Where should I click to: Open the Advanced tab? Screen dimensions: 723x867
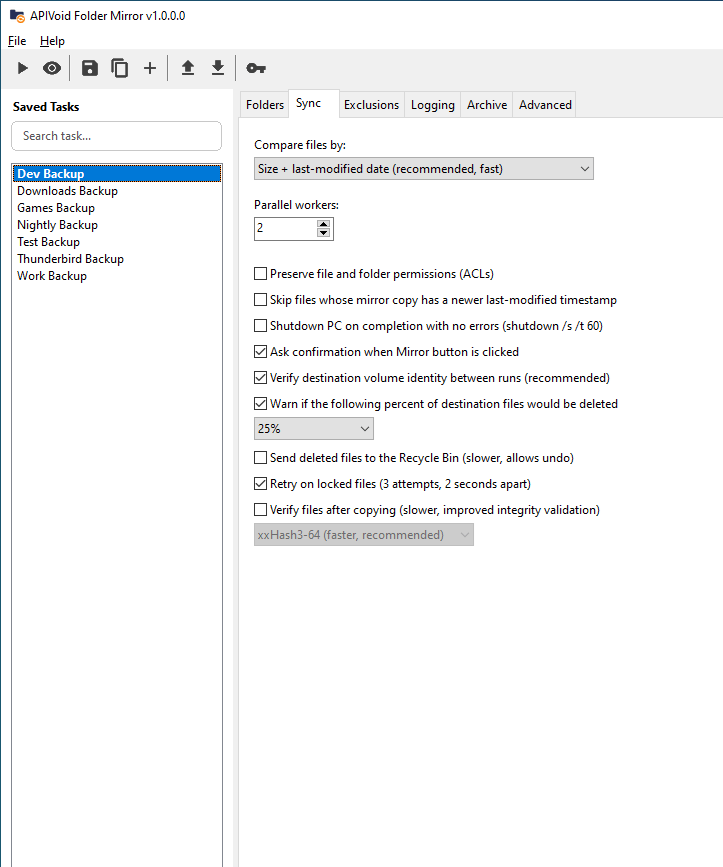[x=545, y=105]
